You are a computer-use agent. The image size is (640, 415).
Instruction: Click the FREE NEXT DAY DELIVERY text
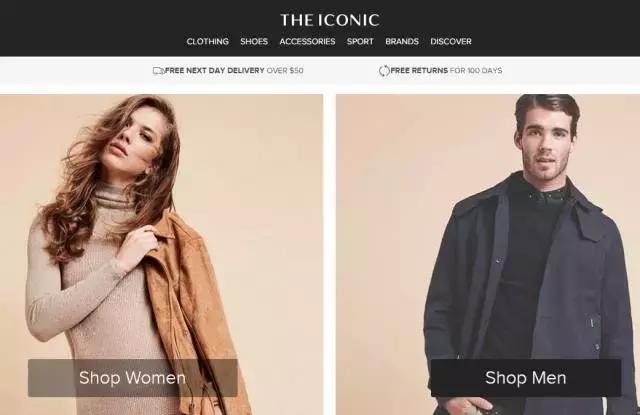point(215,71)
